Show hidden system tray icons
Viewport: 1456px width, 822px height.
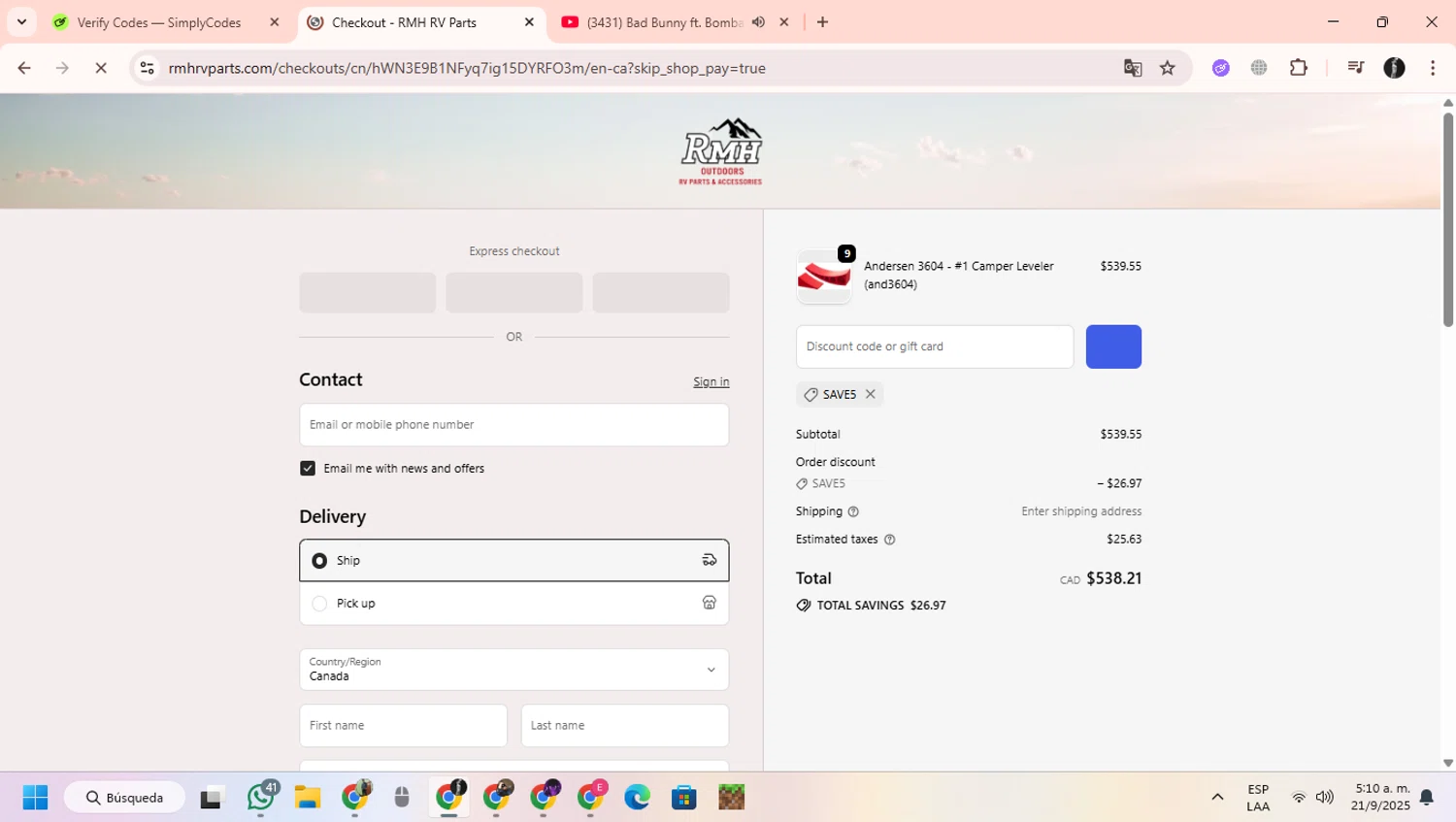(1217, 798)
